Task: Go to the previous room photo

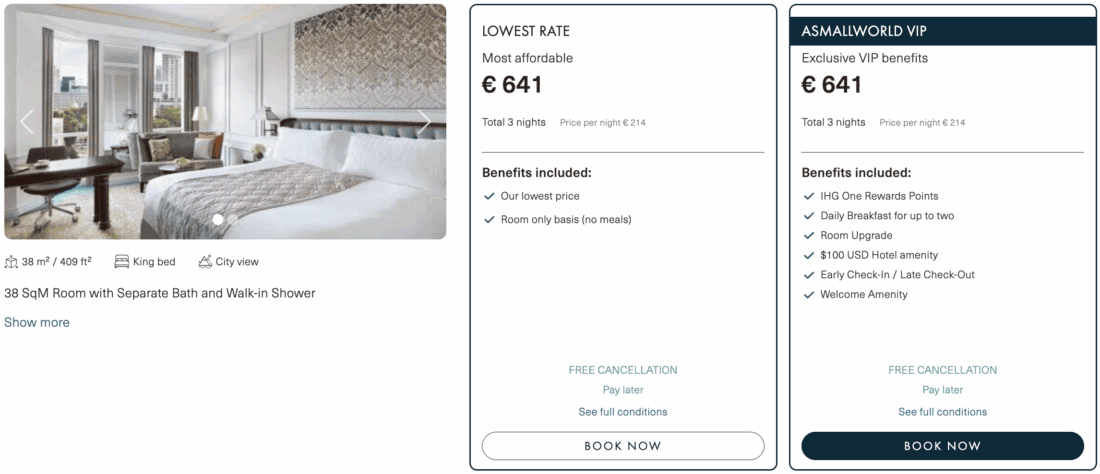Action: [27, 122]
